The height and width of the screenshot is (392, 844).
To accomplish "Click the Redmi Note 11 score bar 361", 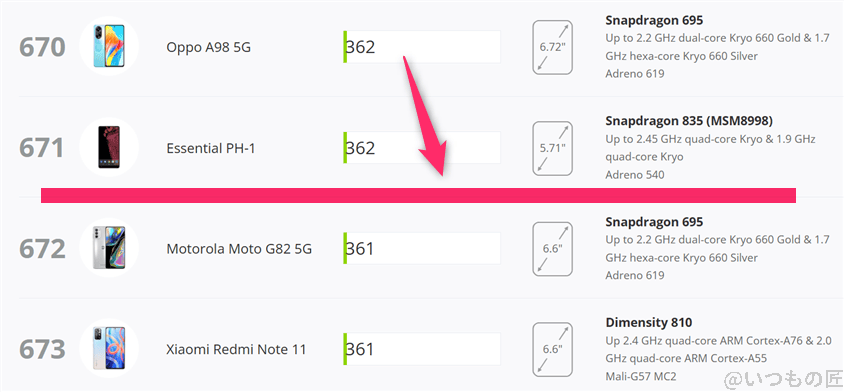I will pos(422,349).
